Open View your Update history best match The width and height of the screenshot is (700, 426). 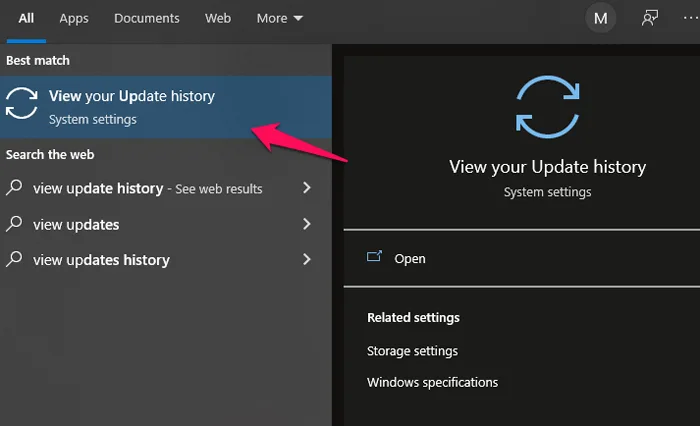tap(166, 107)
